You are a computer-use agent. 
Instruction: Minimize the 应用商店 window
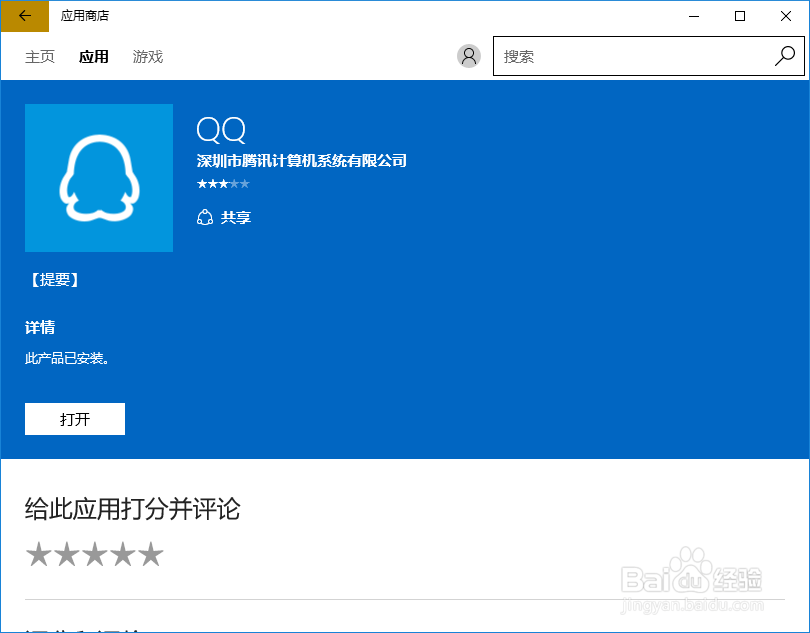pos(694,16)
